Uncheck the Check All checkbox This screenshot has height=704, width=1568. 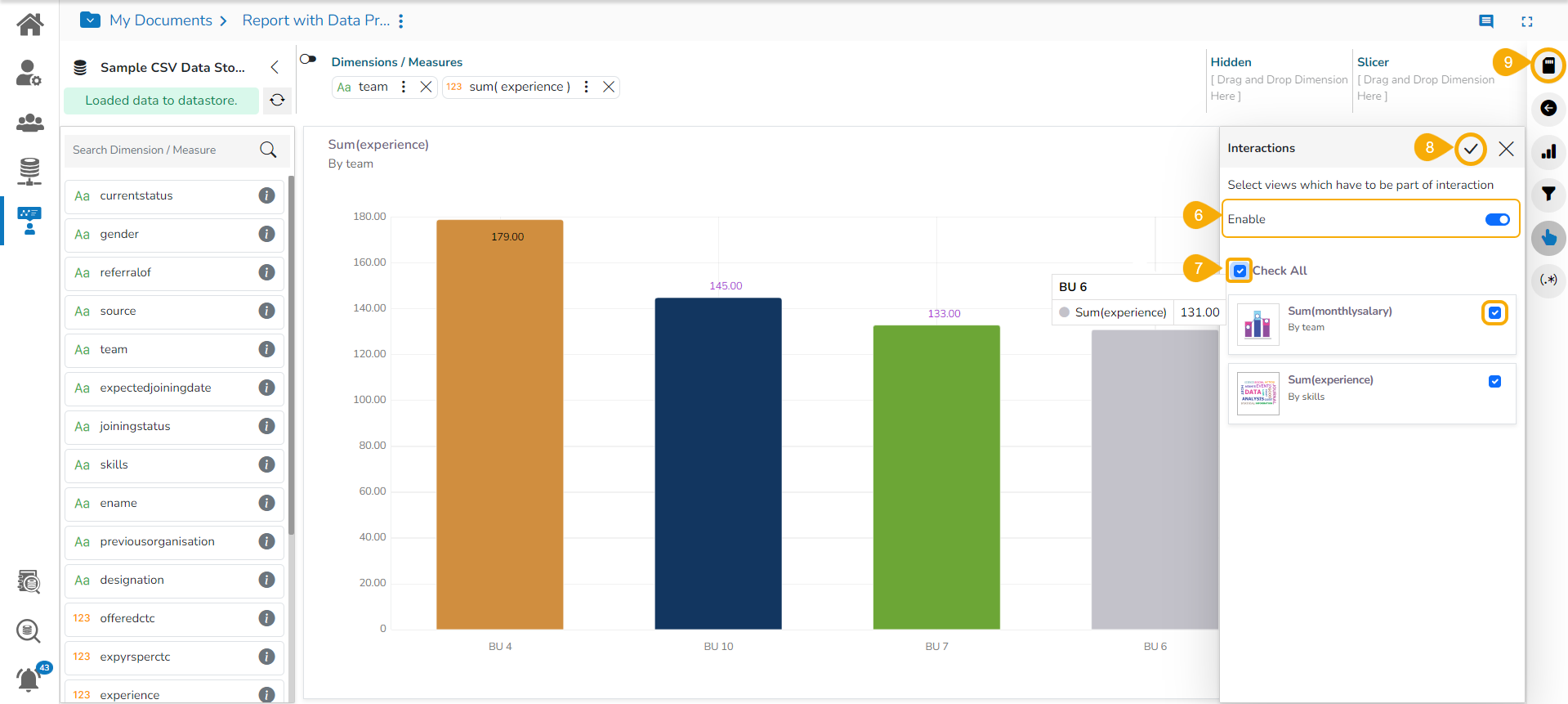[x=1240, y=271]
